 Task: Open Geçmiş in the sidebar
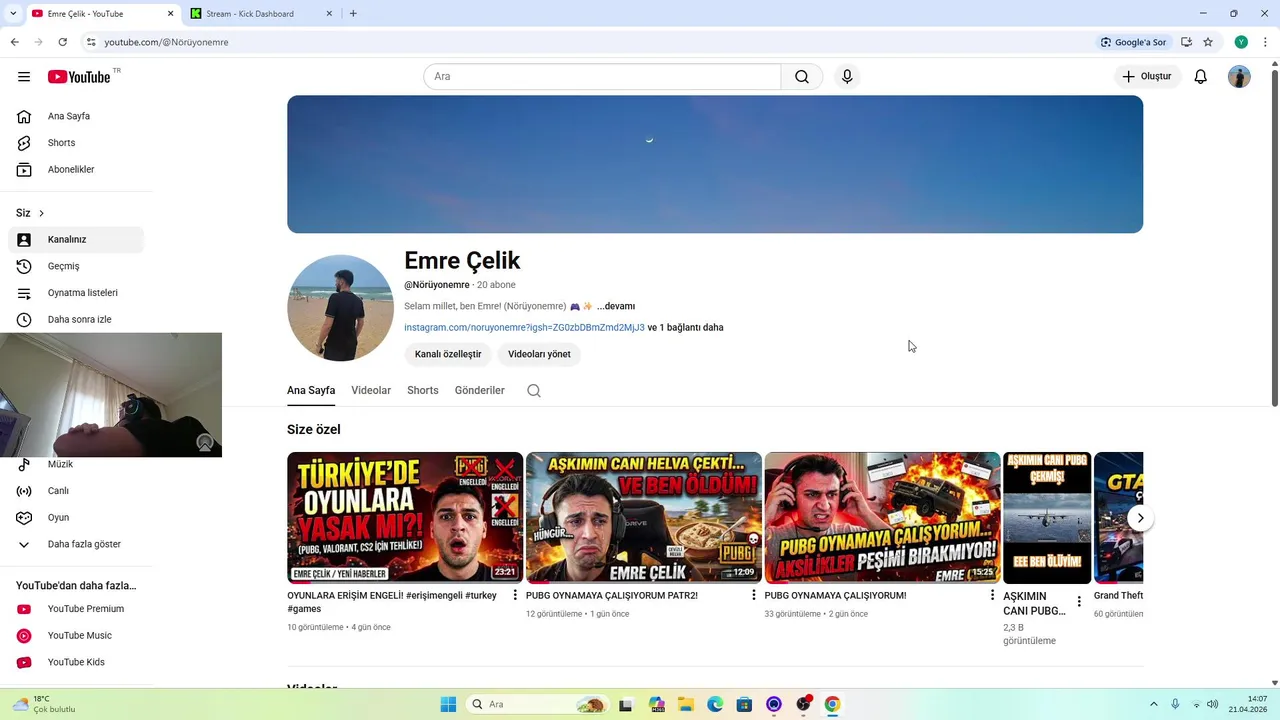(76, 266)
